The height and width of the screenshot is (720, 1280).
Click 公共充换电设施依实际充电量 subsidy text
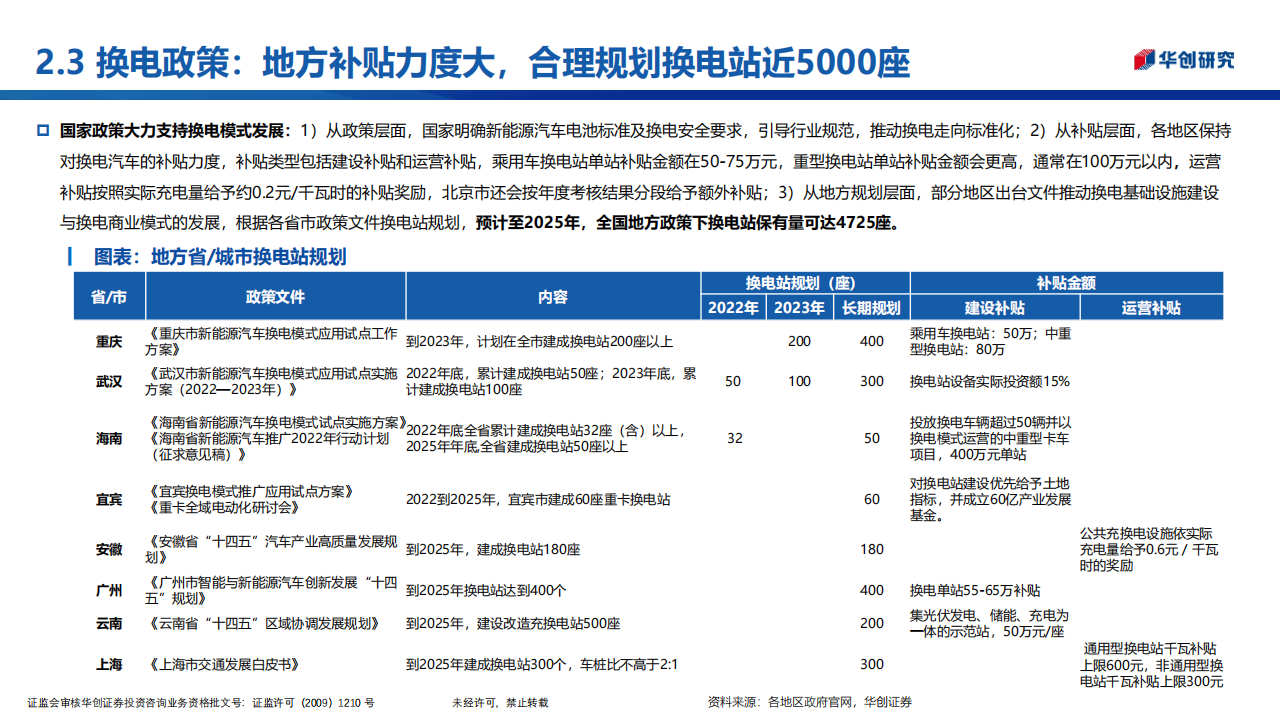(1149, 549)
